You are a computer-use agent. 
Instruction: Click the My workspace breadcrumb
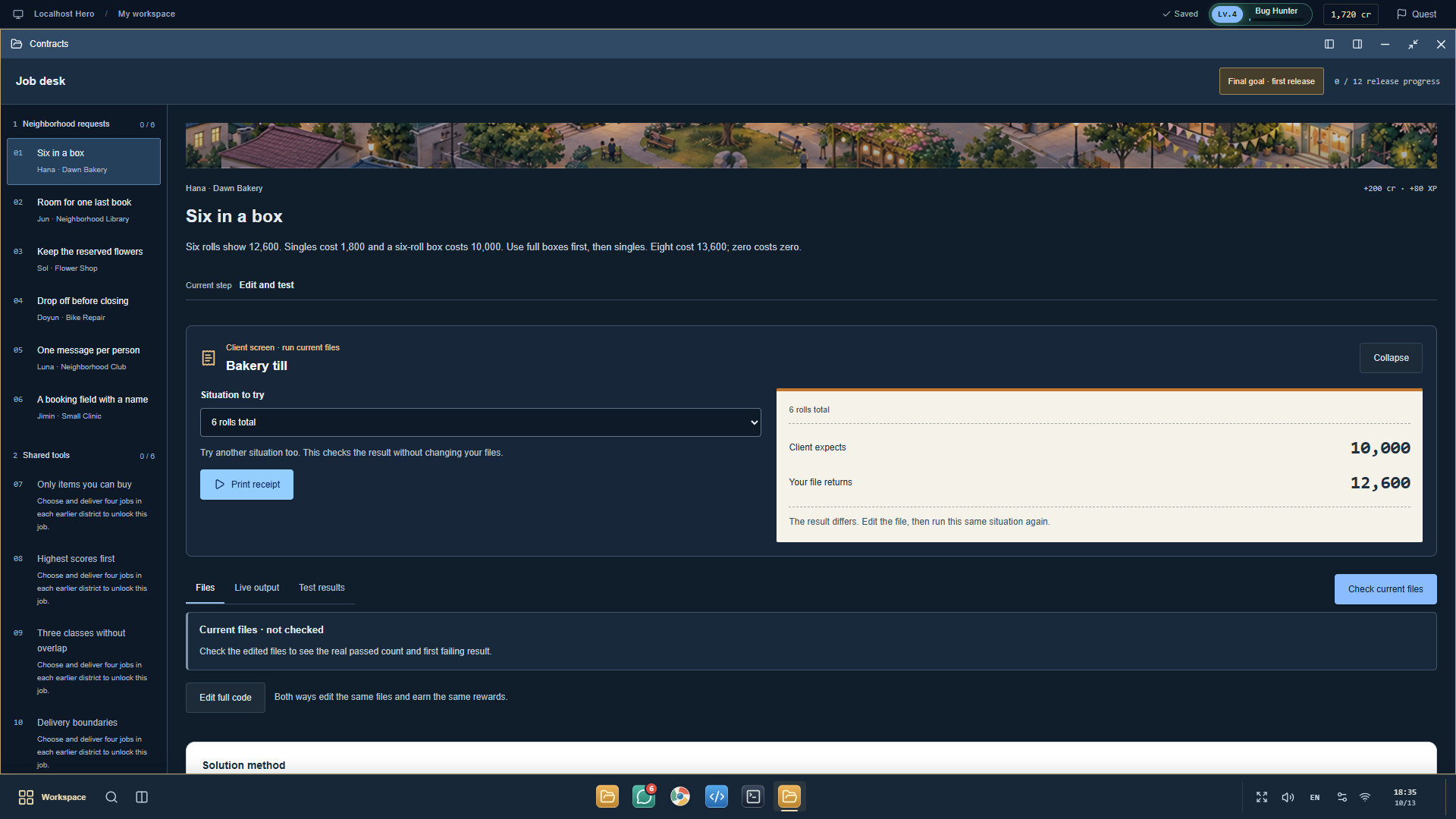146,14
